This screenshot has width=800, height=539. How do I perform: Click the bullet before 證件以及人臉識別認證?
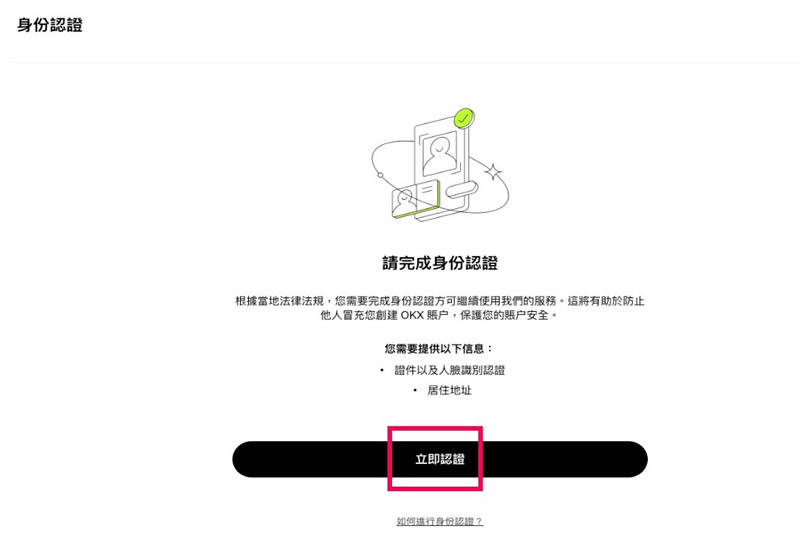click(382, 370)
